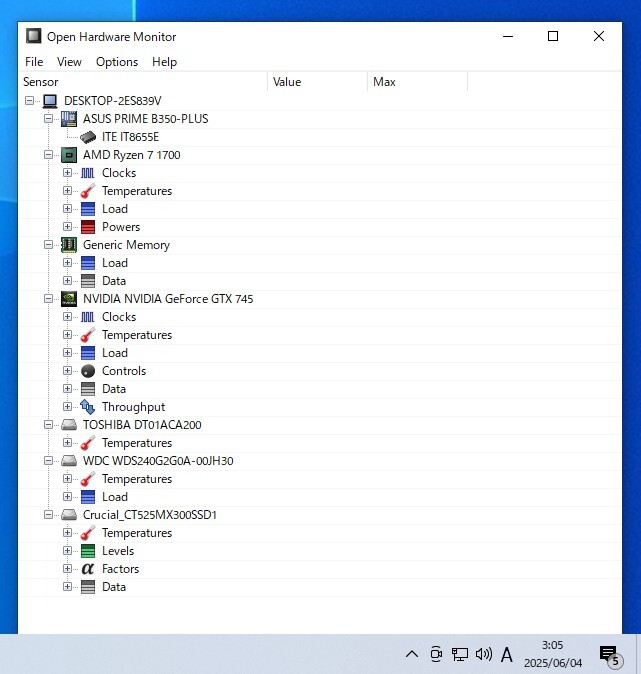Click the chip icon next to ITE IT8655E
The width and height of the screenshot is (641, 674).
[x=88, y=137]
